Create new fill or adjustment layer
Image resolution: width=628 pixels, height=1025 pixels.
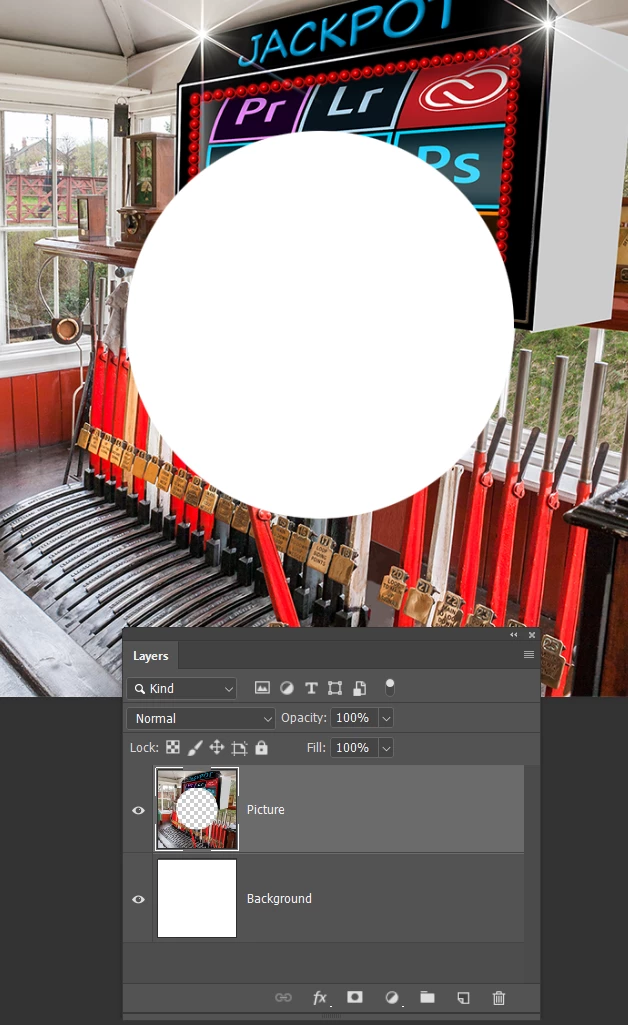point(391,997)
